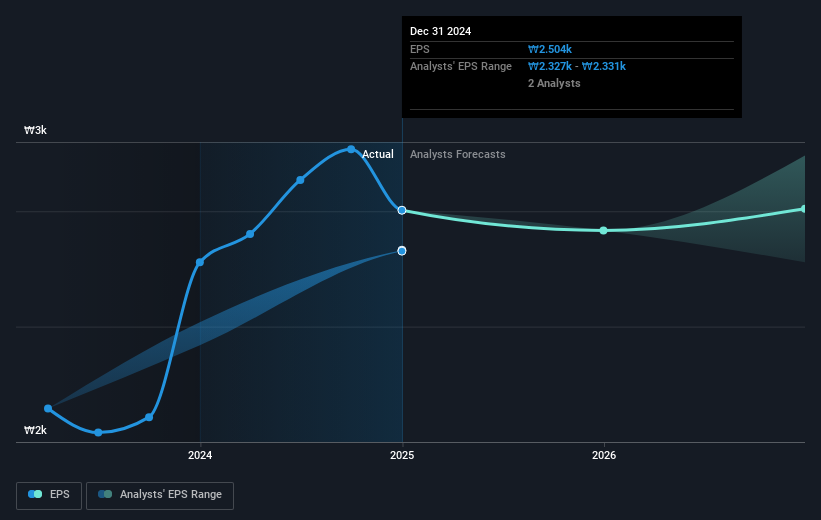Select the Dec 31 2024 EPS data point on the line

pyautogui.click(x=402, y=210)
